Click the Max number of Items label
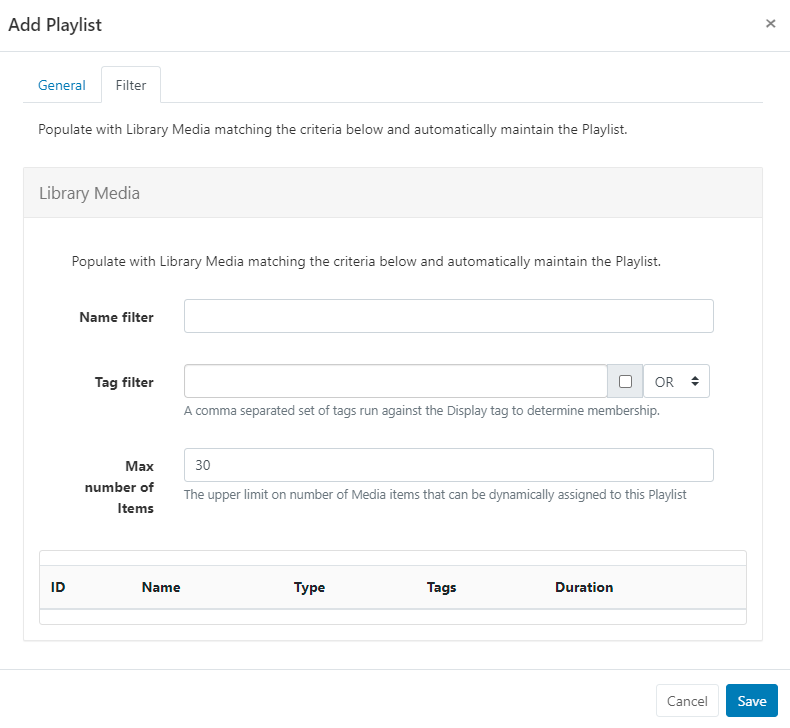790x728 pixels. point(119,487)
